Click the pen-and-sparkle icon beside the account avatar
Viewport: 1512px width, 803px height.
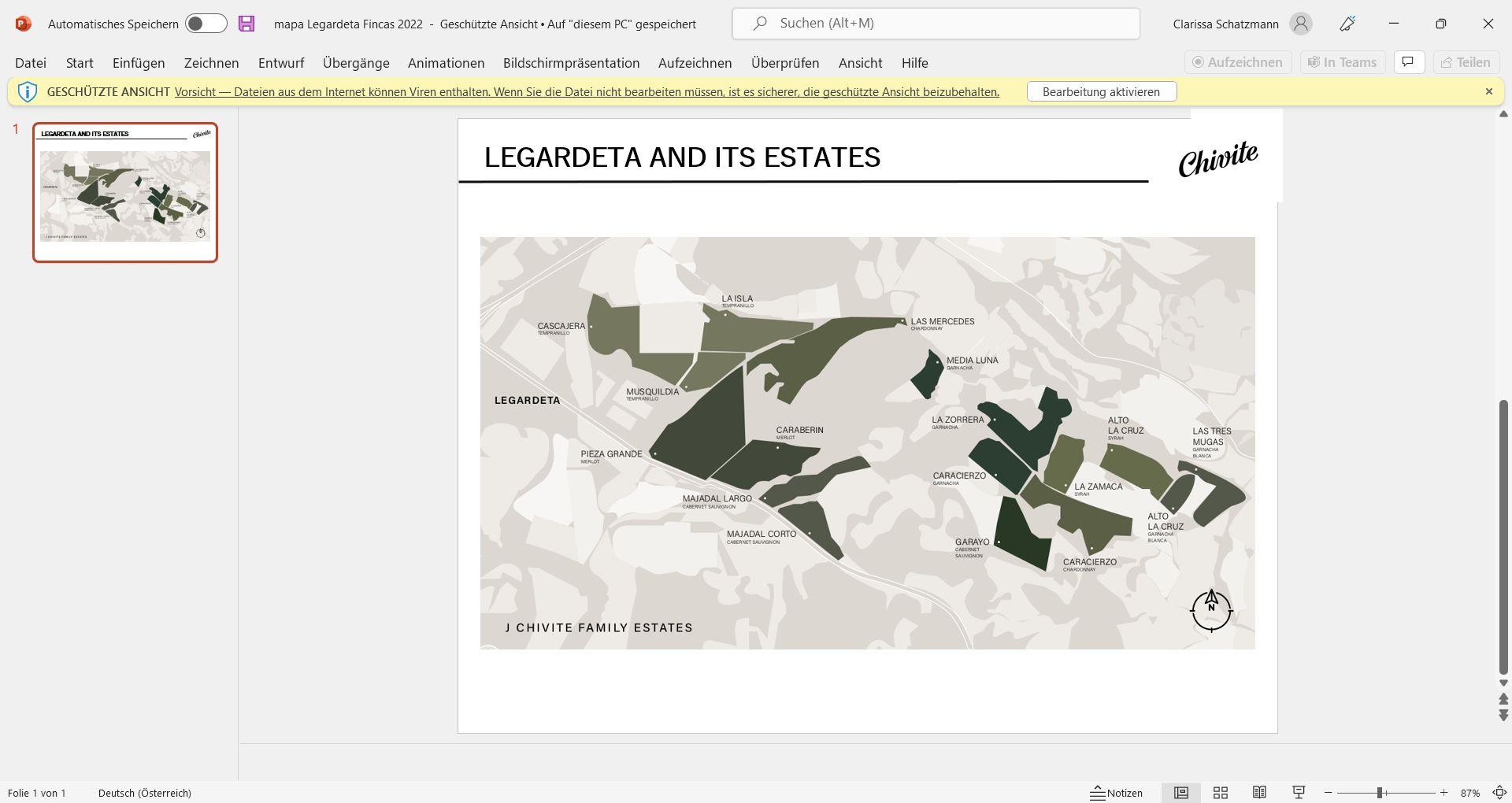[x=1347, y=24]
